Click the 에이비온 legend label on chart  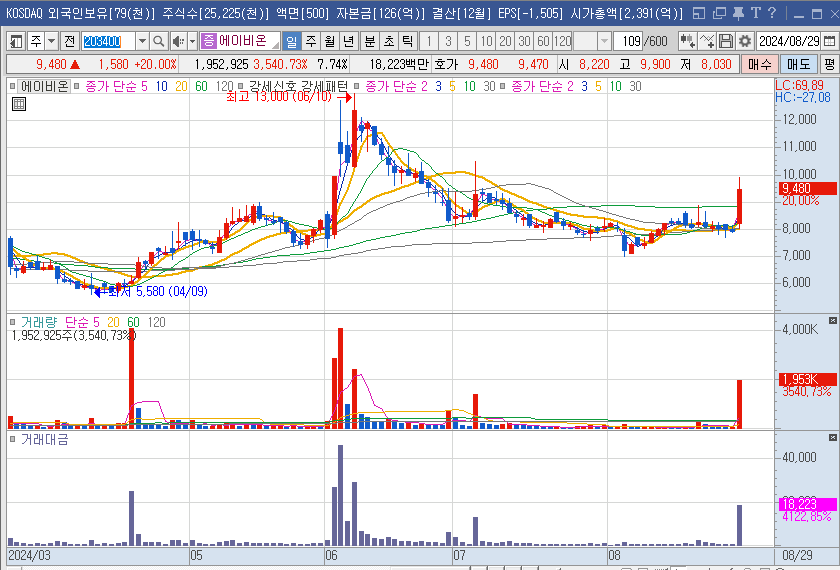44,86
